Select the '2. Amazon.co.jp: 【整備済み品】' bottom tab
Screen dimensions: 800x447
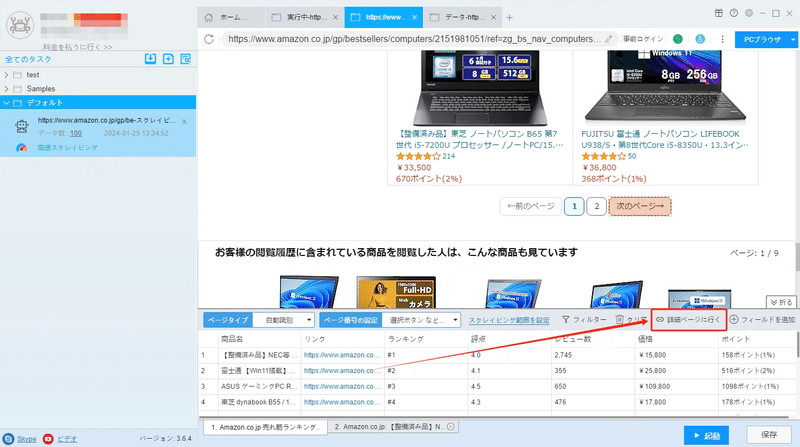pos(393,427)
